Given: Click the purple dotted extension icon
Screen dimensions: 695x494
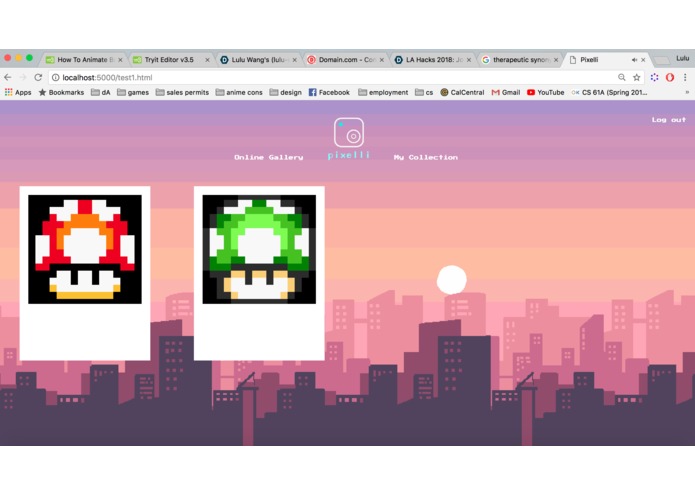Looking at the screenshot, I should (654, 78).
